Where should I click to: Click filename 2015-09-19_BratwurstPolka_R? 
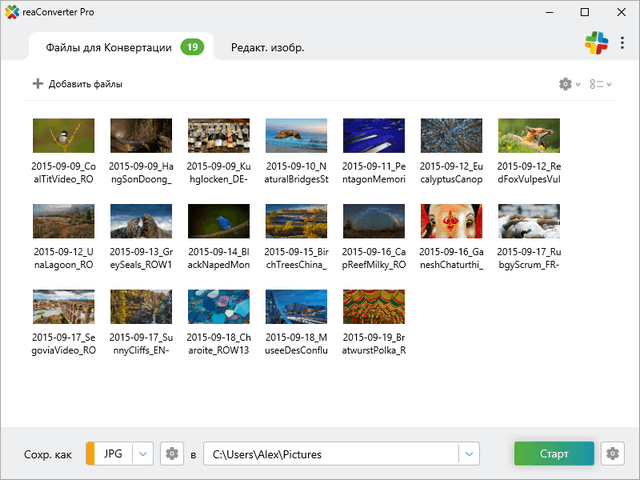click(x=374, y=344)
